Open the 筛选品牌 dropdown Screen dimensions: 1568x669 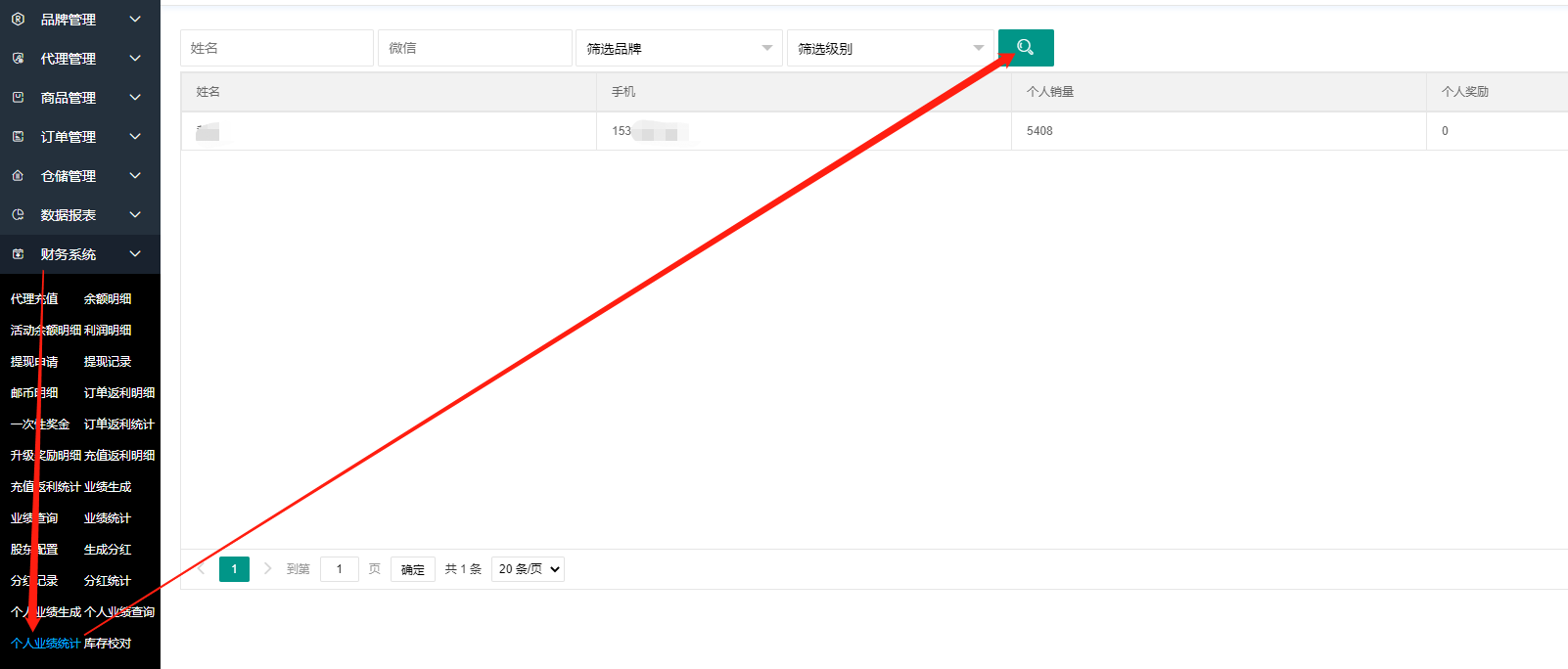tap(678, 48)
